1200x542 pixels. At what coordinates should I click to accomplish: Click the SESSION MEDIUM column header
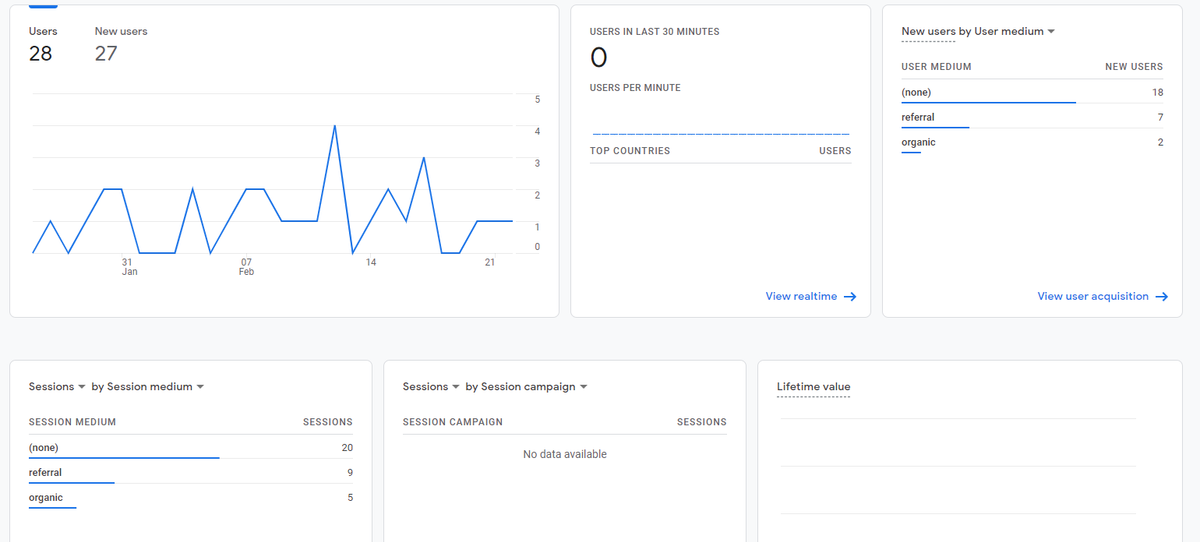point(72,422)
